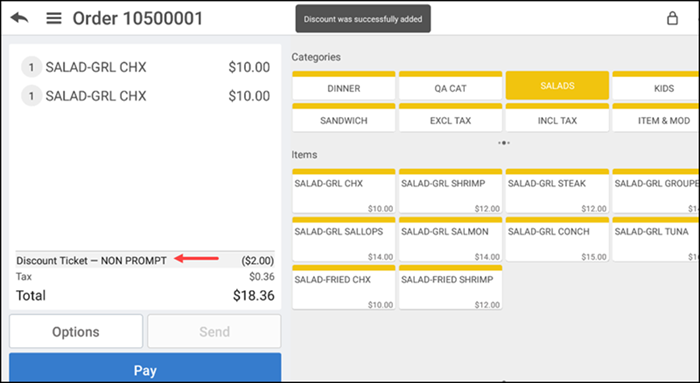Screen dimensions: 700x383
Task: Click the Send button
Action: pyautogui.click(x=214, y=331)
